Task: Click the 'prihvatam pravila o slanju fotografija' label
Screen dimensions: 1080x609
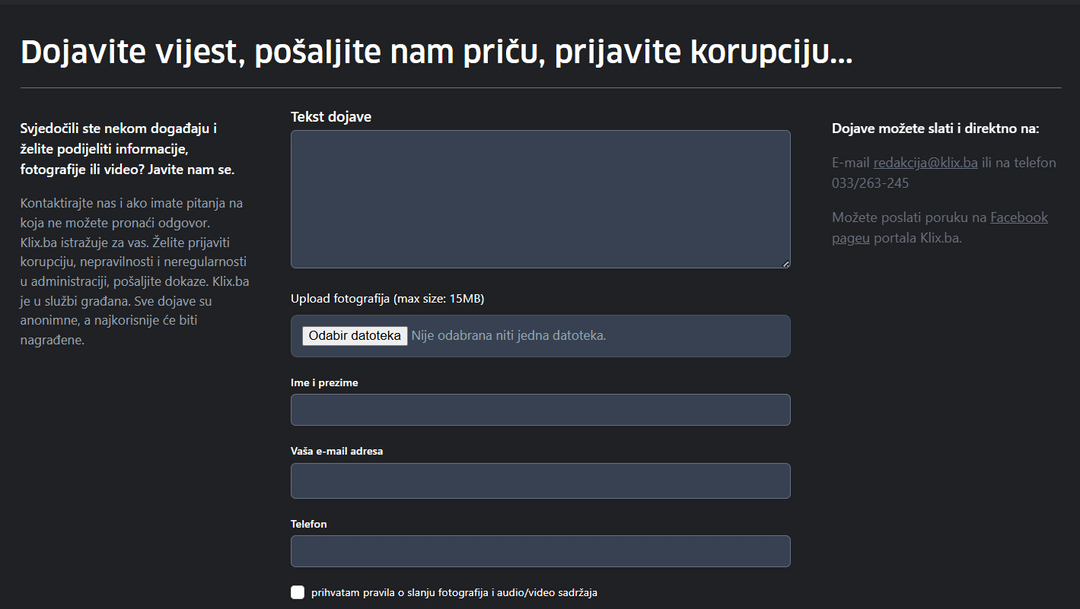Action: (x=454, y=592)
